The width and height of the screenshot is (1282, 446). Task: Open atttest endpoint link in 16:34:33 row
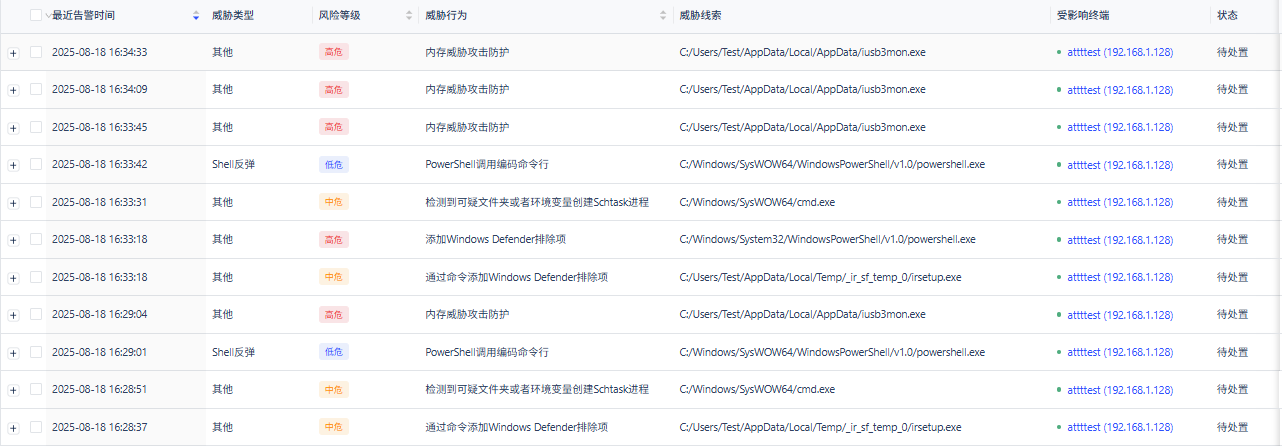[1120, 52]
